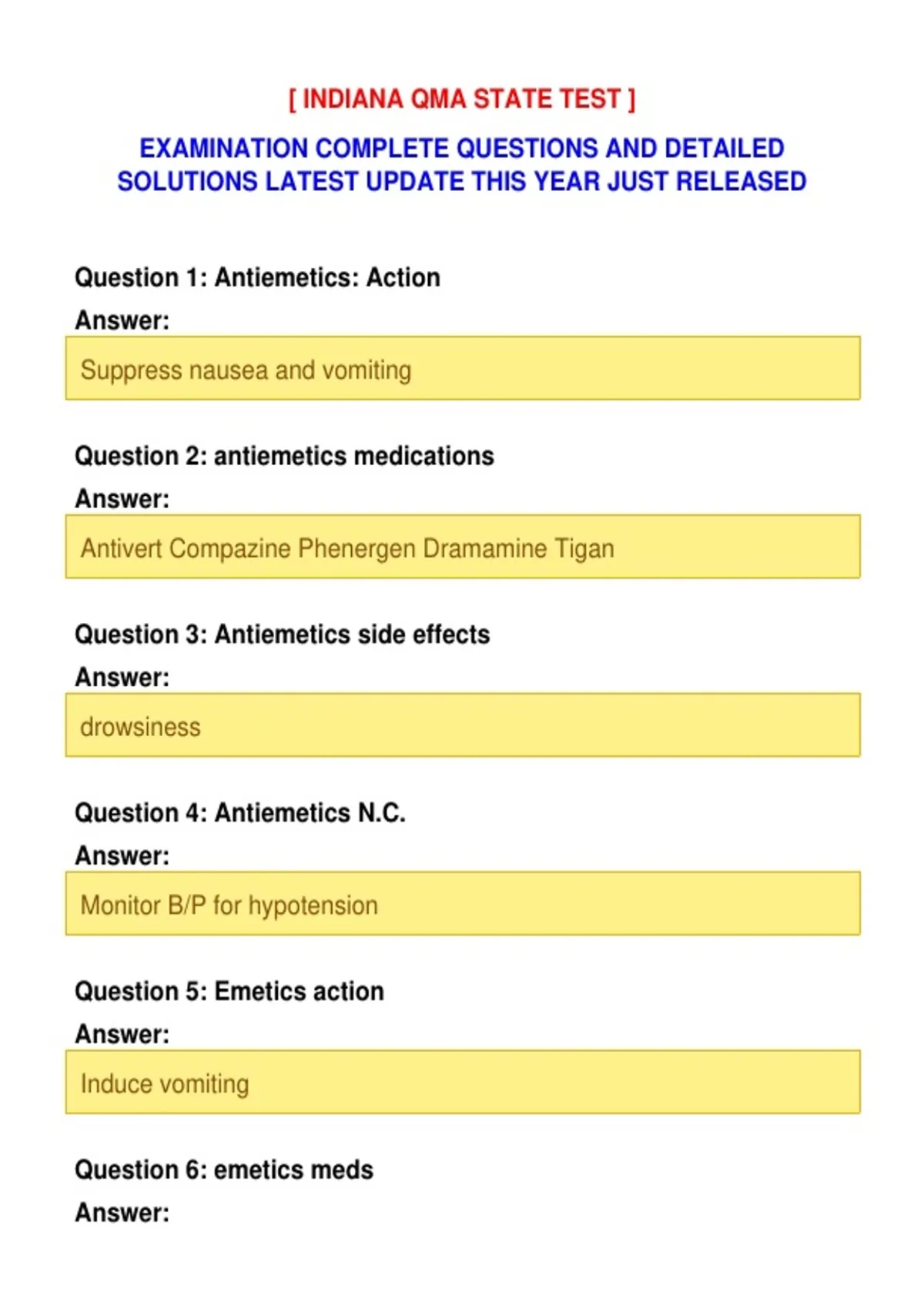
Task: Select the Question 4 Antiemetics N.C. heading
Action: tap(240, 813)
